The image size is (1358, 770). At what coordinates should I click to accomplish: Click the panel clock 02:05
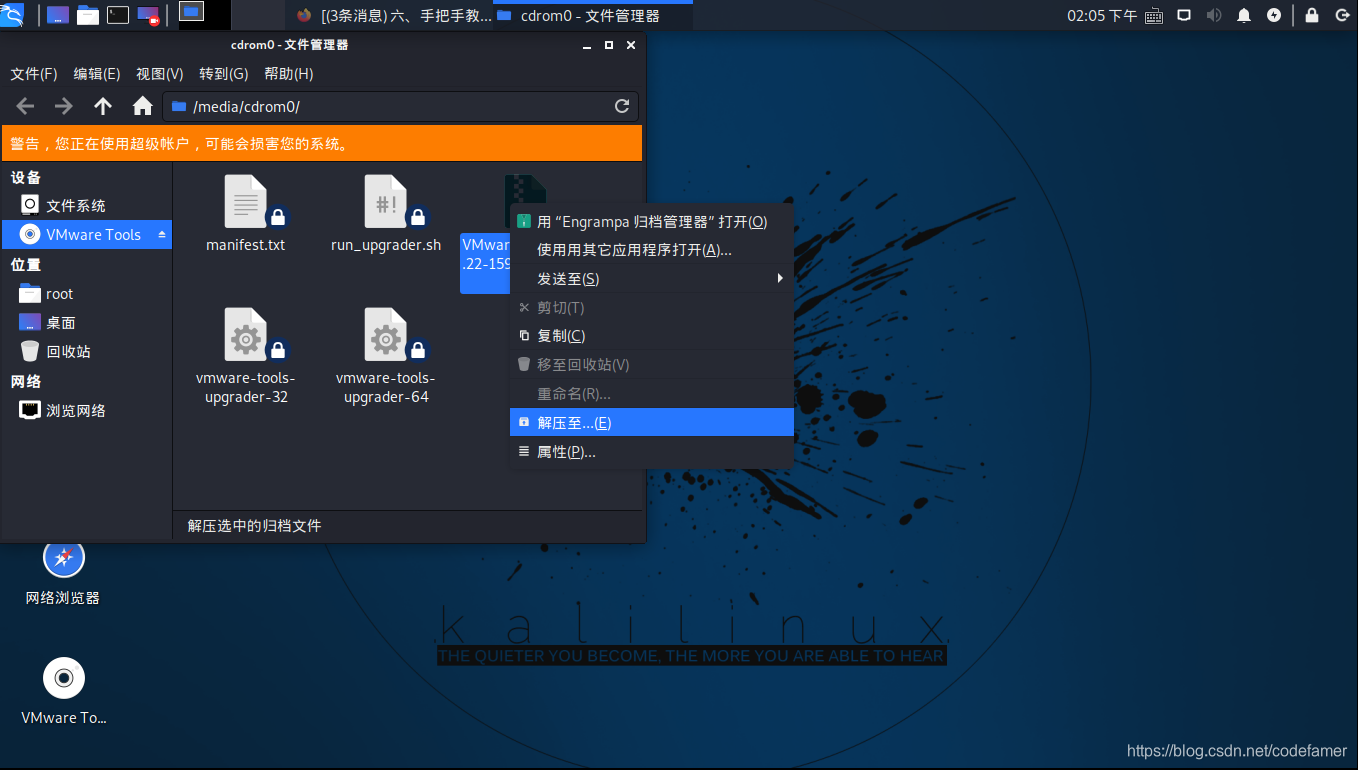[x=1102, y=15]
